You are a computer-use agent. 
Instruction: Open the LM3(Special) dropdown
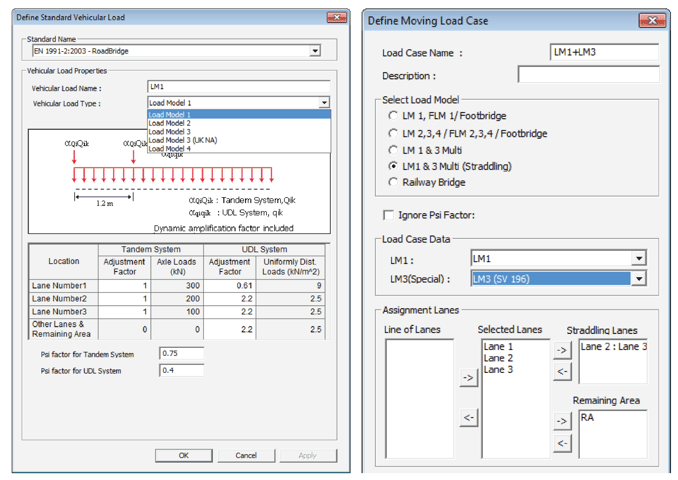coord(639,278)
